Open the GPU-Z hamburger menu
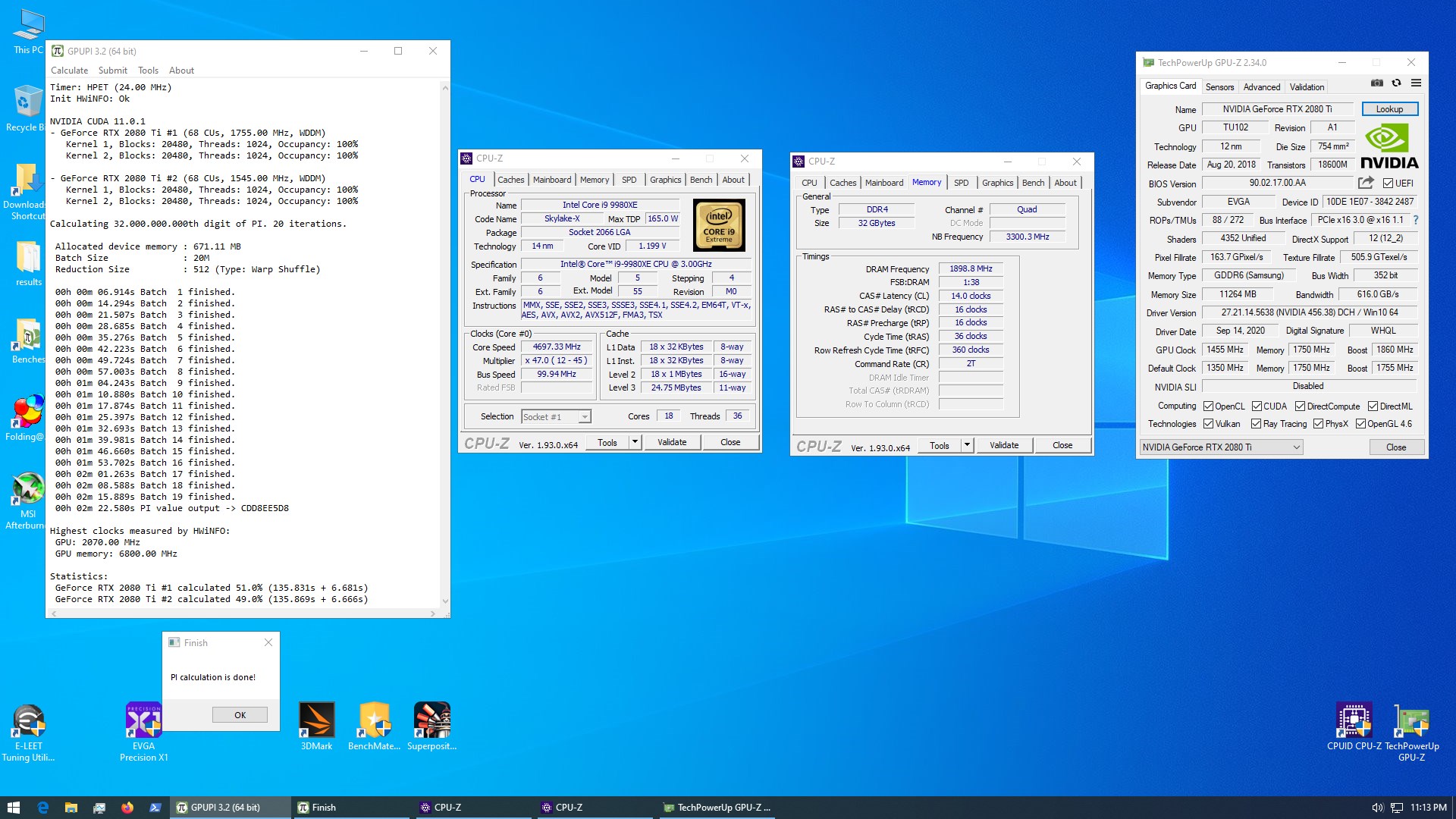The image size is (1456, 819). (1416, 83)
